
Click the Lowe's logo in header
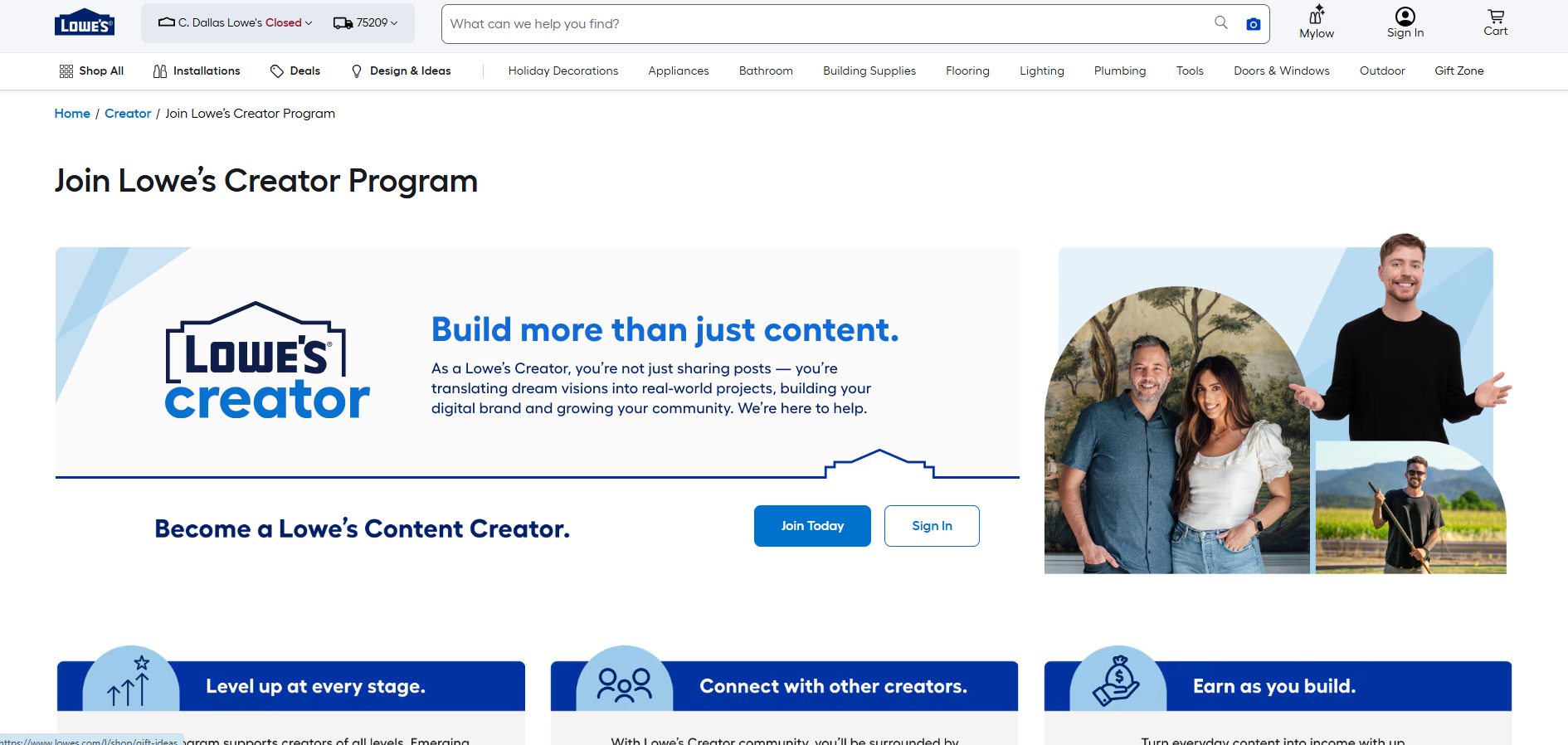click(x=85, y=24)
